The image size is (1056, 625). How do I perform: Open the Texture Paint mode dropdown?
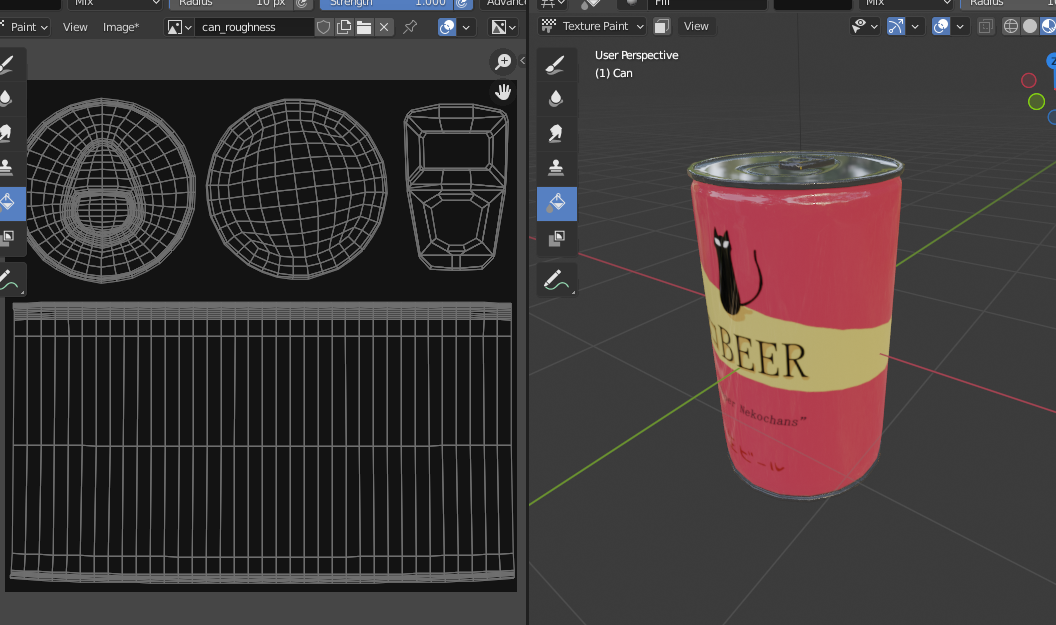click(x=594, y=26)
